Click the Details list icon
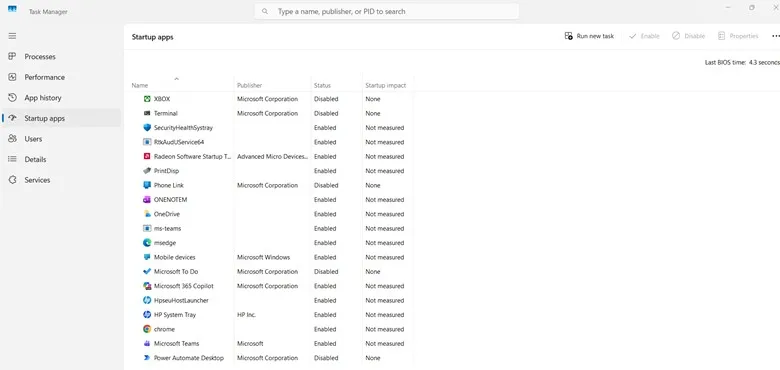 pos(12,159)
